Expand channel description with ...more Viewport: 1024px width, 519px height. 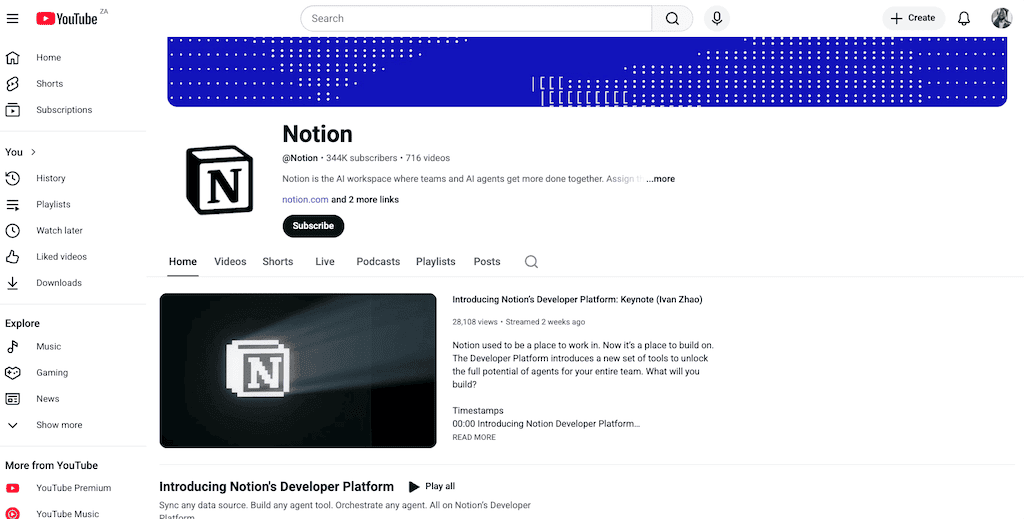tap(660, 179)
